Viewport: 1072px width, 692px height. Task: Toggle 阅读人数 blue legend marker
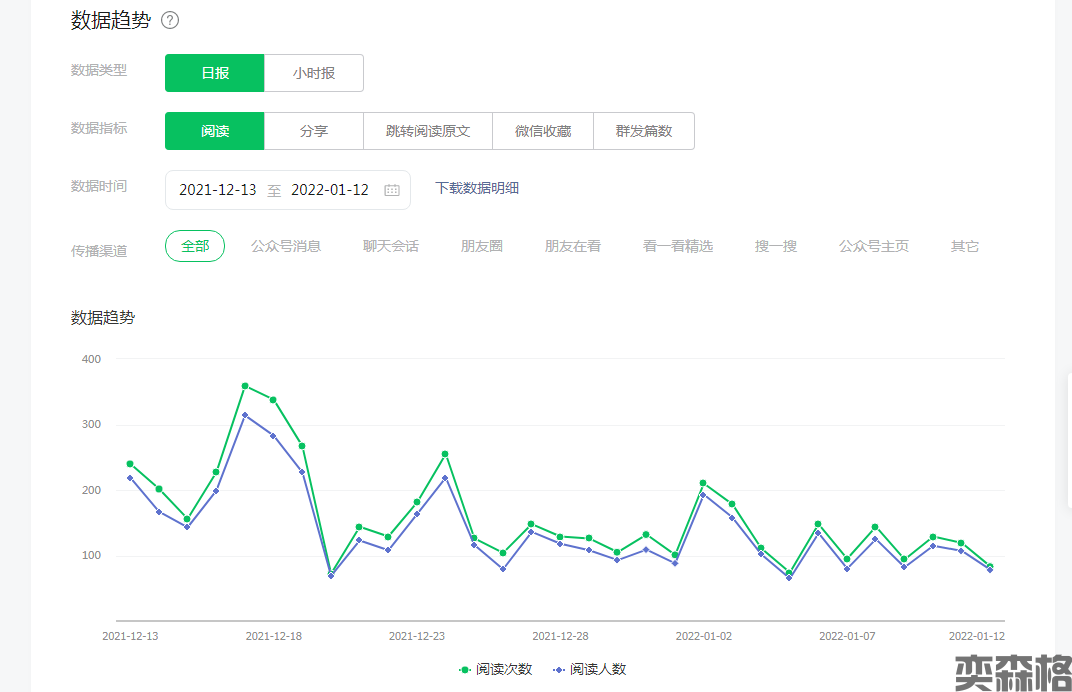coord(558,669)
